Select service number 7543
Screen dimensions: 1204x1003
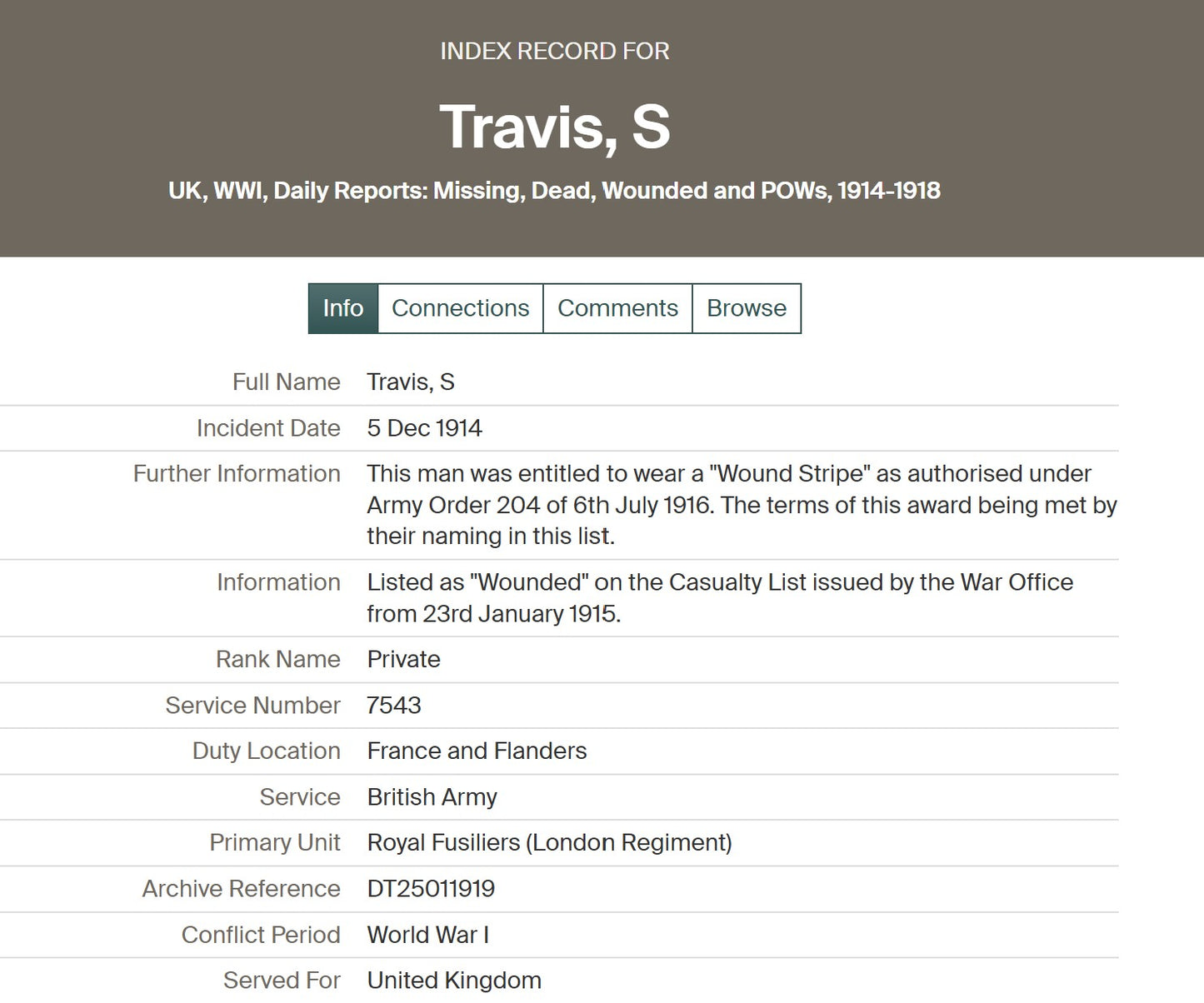point(394,706)
